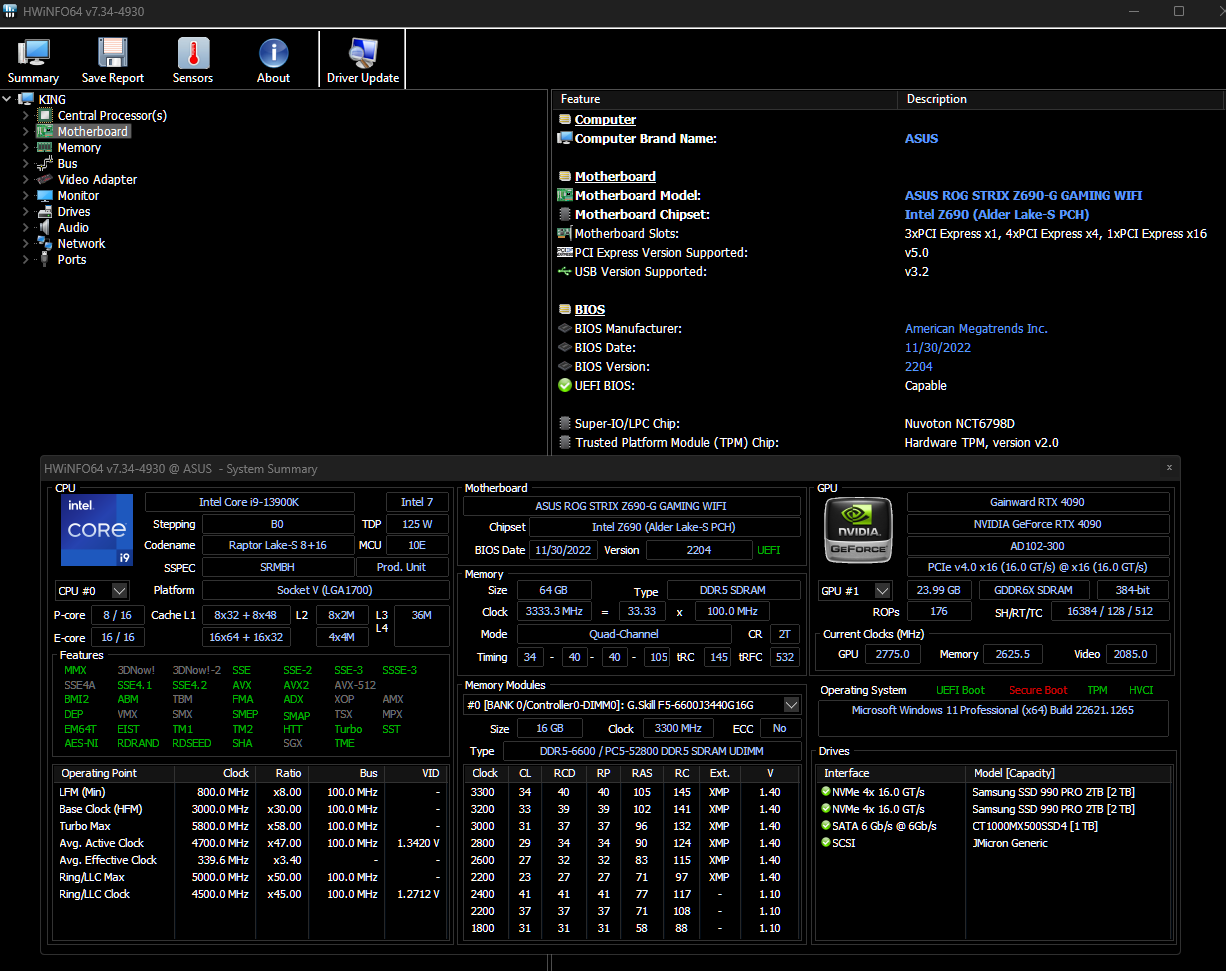Click ASUS ROG STRIX Z690-G GAMING WIFI description link
The image size is (1226, 971).
click(1023, 195)
